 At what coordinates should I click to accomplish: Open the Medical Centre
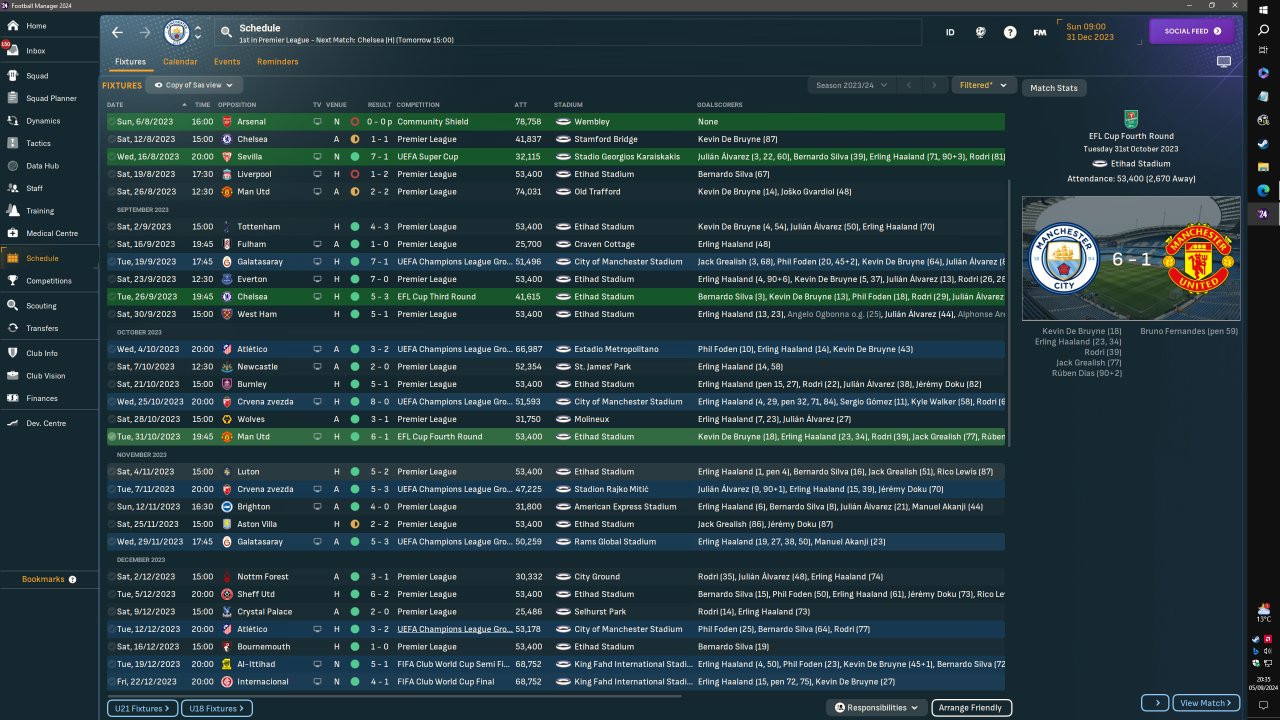[50, 233]
